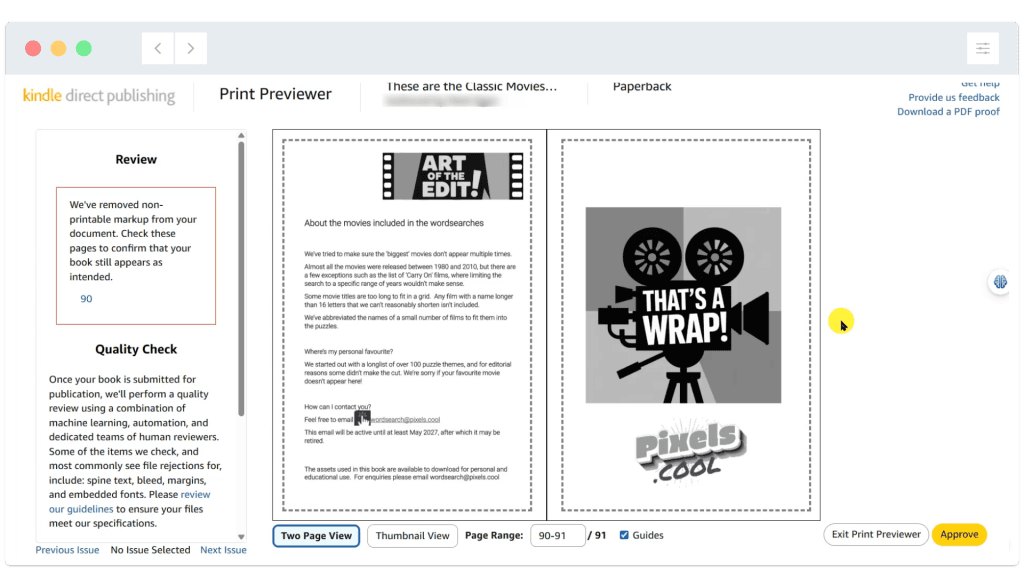
Task: Click the brain icon on the right edge
Action: tap(1000, 282)
